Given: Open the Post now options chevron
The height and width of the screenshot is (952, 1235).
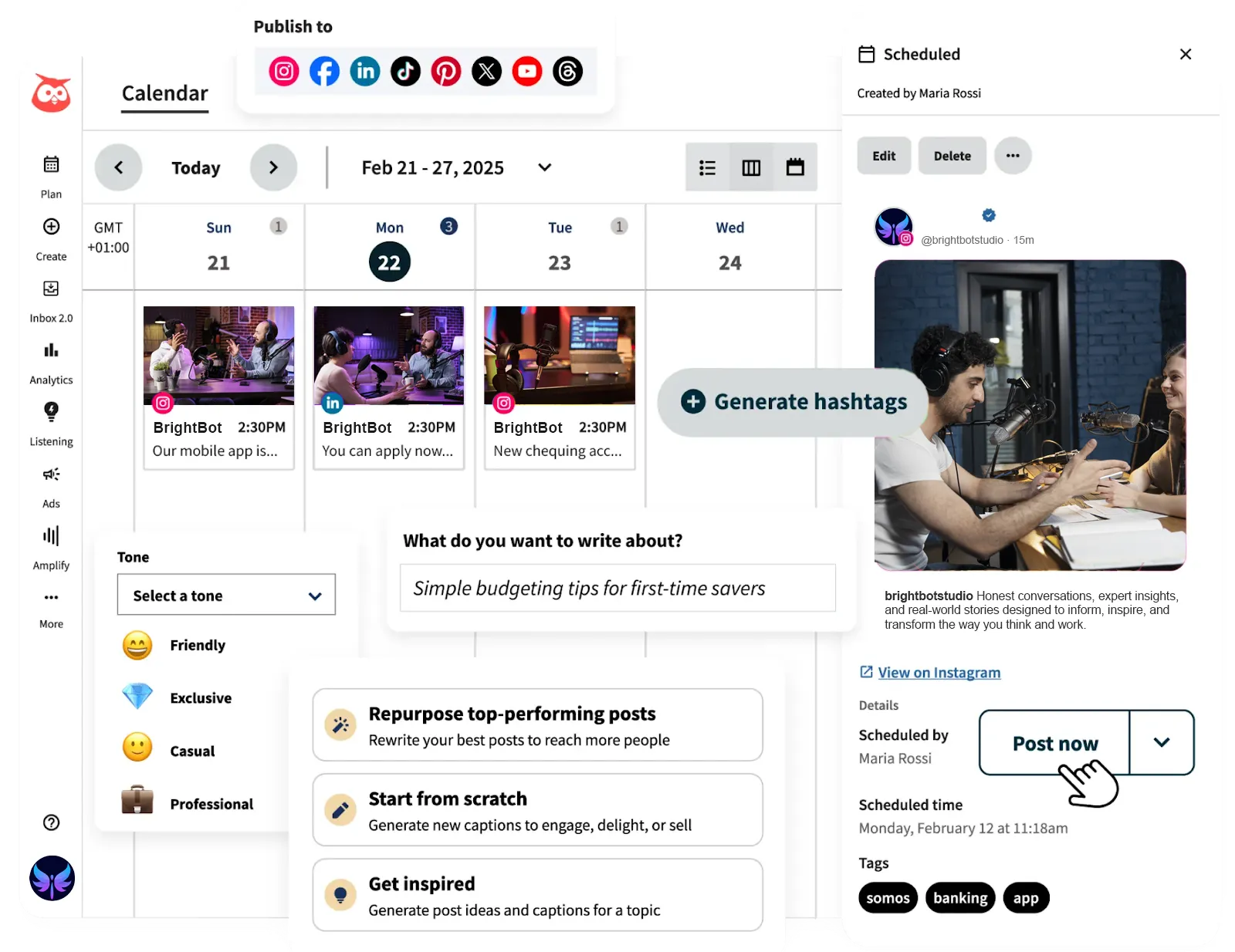Looking at the screenshot, I should click(1160, 743).
